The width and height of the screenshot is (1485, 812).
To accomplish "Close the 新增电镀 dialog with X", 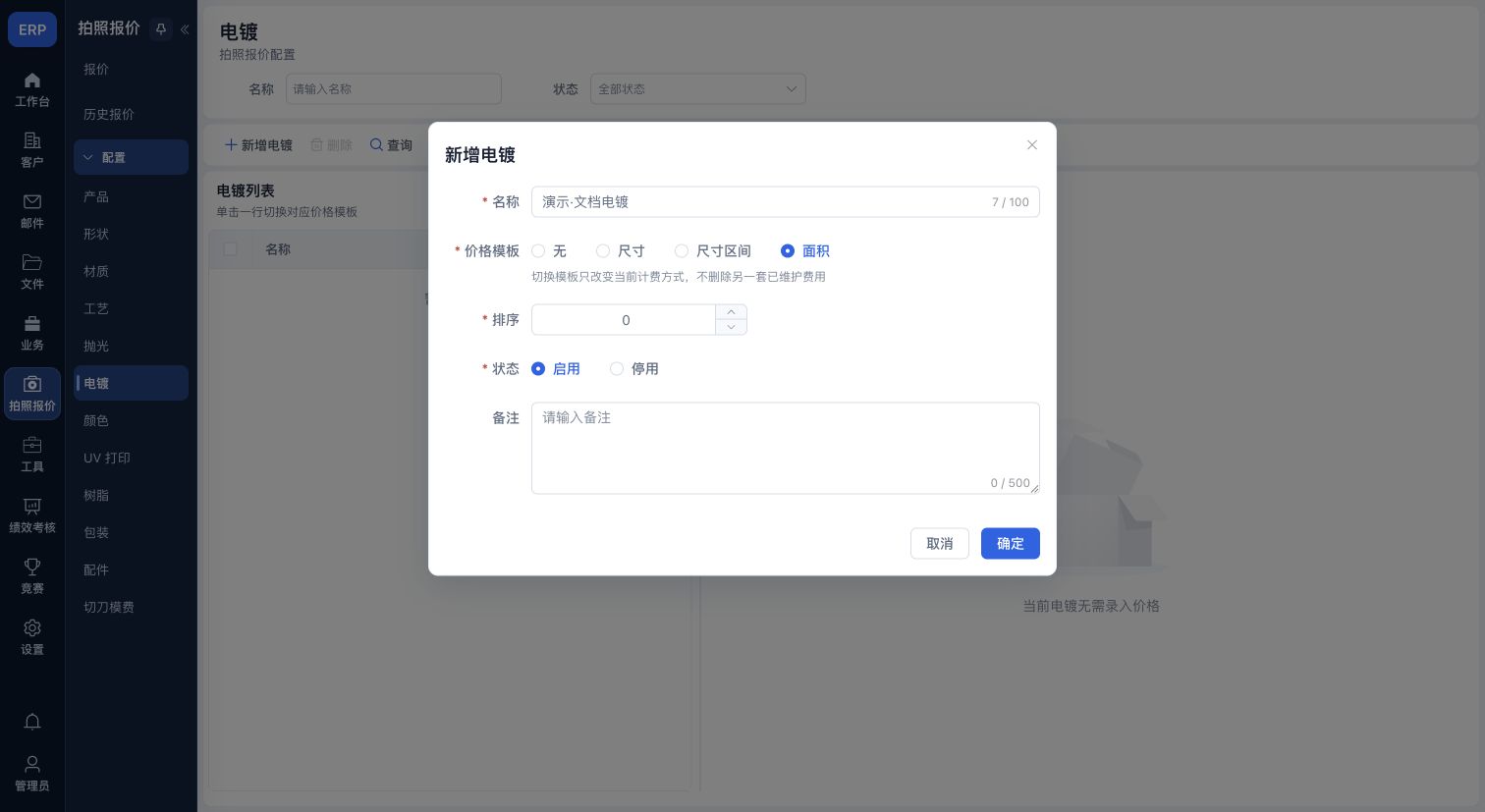I will [x=1032, y=145].
